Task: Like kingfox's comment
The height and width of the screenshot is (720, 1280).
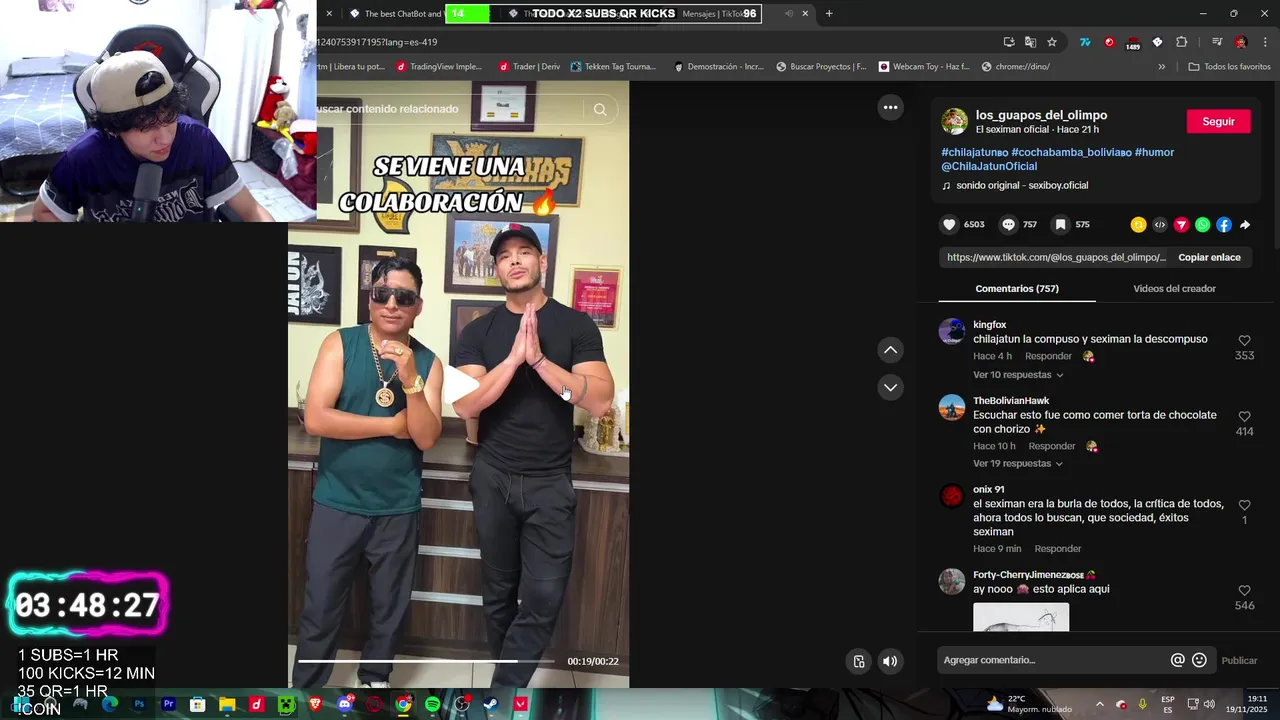Action: pos(1244,341)
